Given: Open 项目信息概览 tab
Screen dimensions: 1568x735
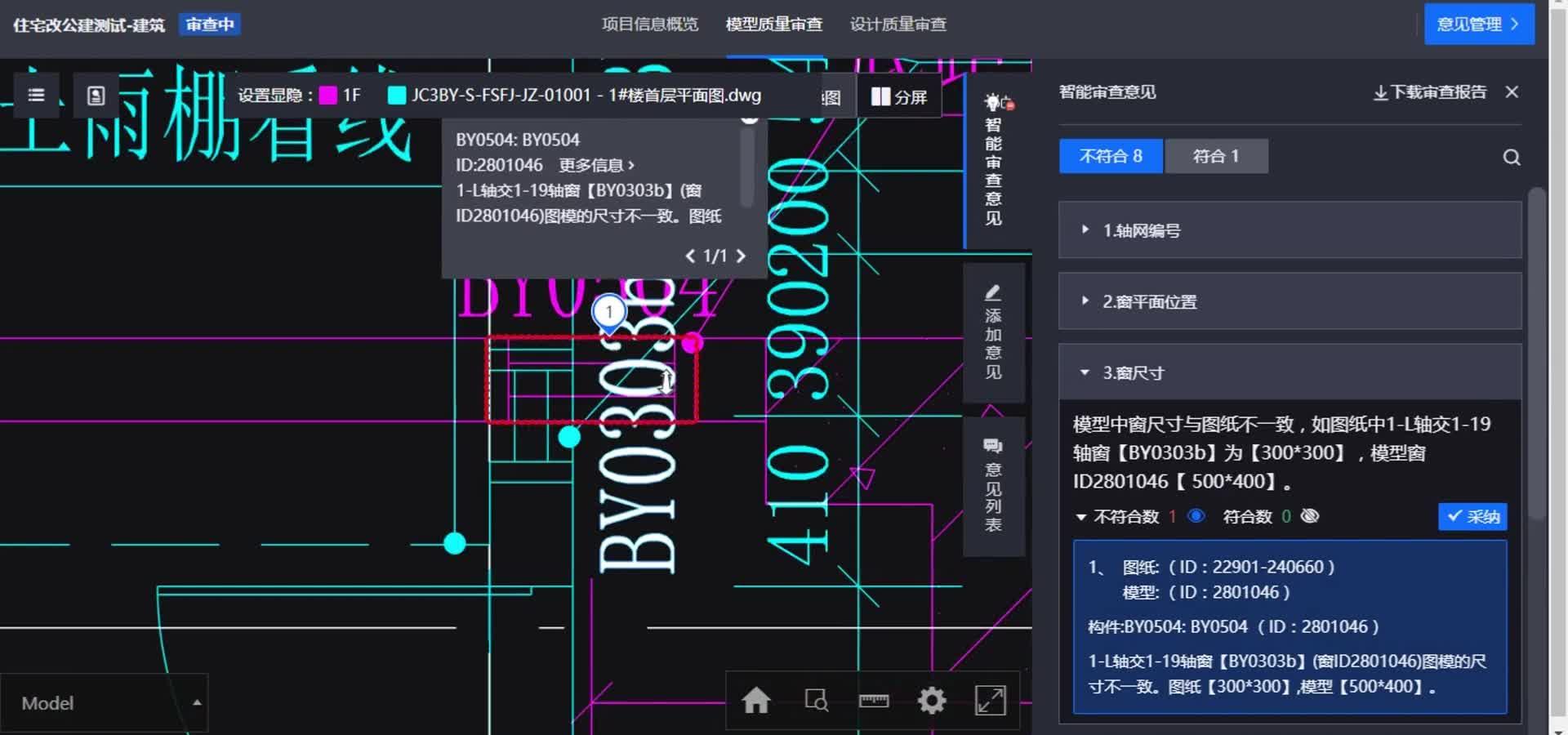Looking at the screenshot, I should (650, 24).
